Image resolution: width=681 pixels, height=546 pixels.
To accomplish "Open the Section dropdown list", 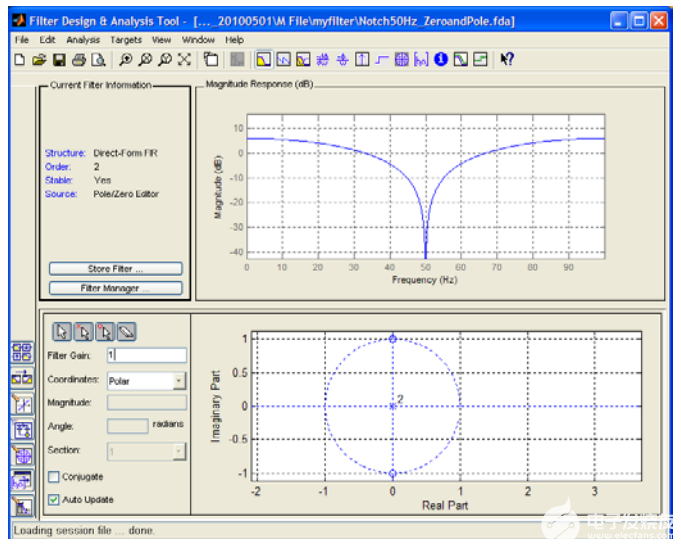I will pos(178,451).
